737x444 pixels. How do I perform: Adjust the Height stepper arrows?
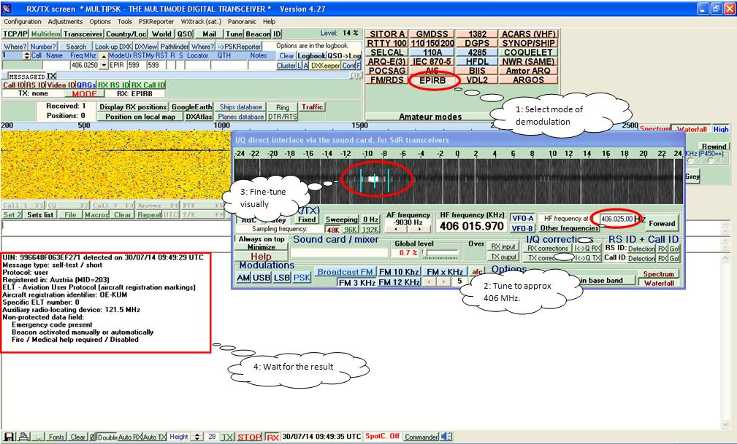click(x=197, y=437)
